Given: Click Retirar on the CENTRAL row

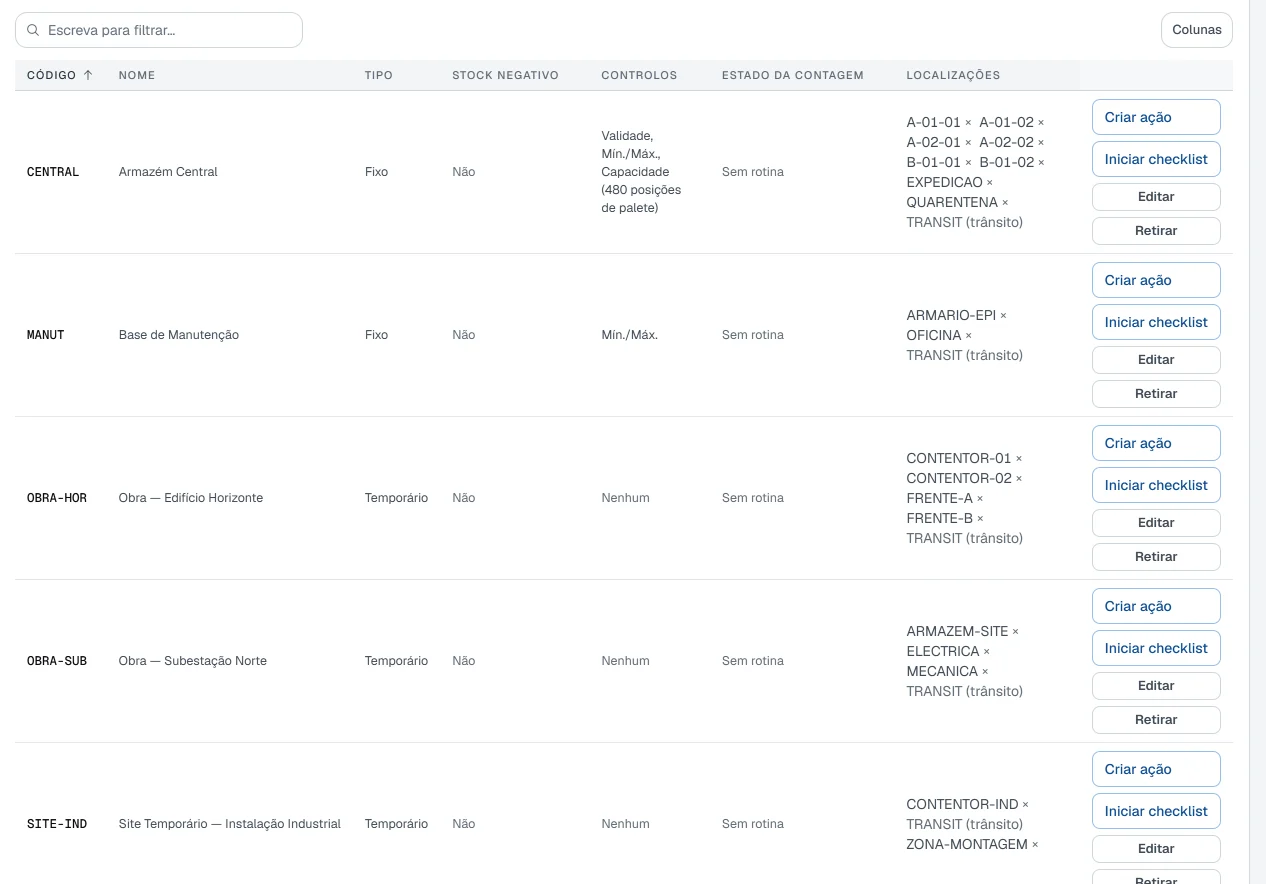Looking at the screenshot, I should (x=1156, y=231).
